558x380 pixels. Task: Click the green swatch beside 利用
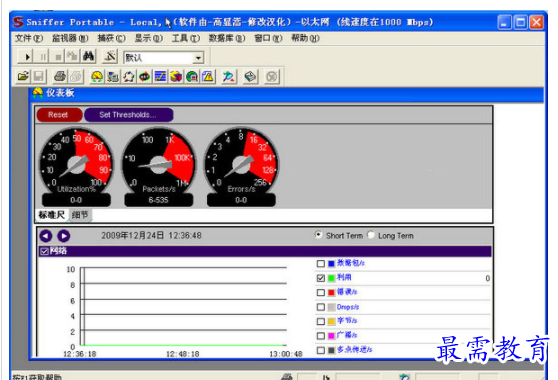tap(331, 278)
